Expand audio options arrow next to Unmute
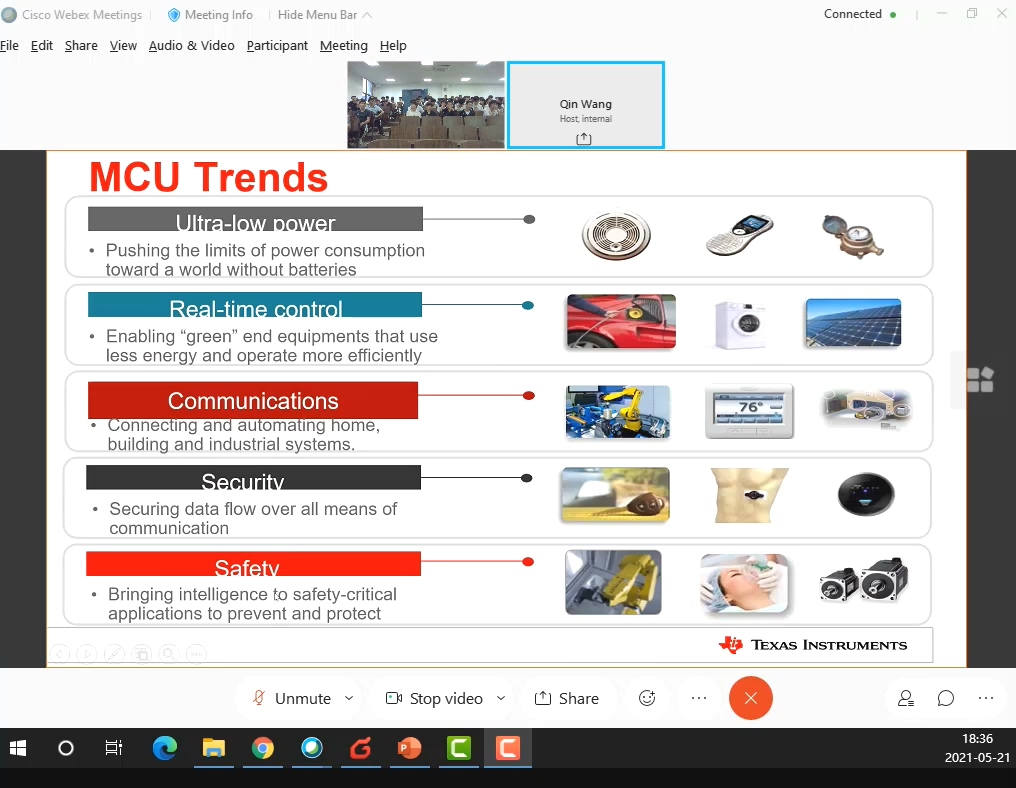This screenshot has width=1016, height=788. click(x=349, y=698)
